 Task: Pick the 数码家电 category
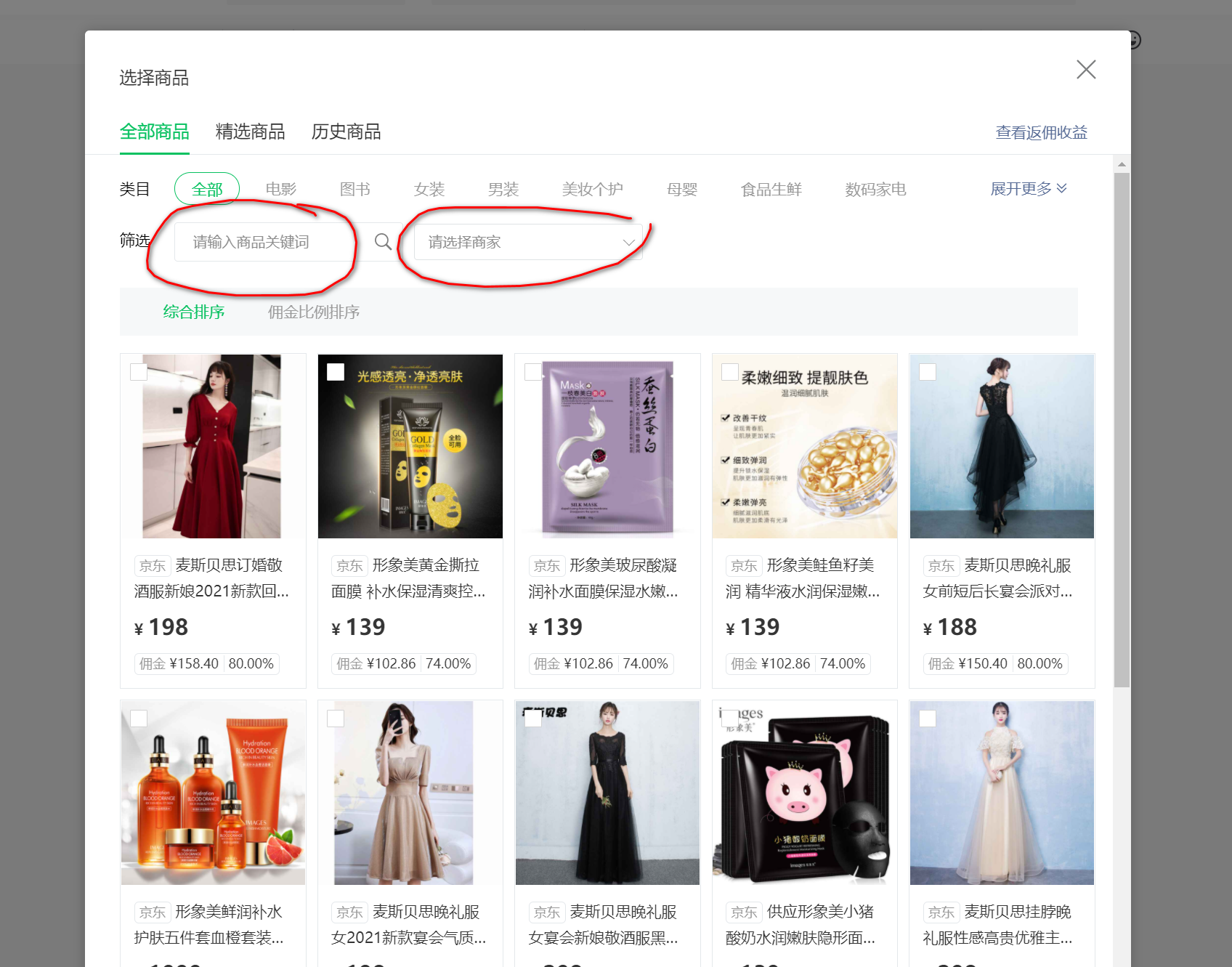pyautogui.click(x=876, y=190)
